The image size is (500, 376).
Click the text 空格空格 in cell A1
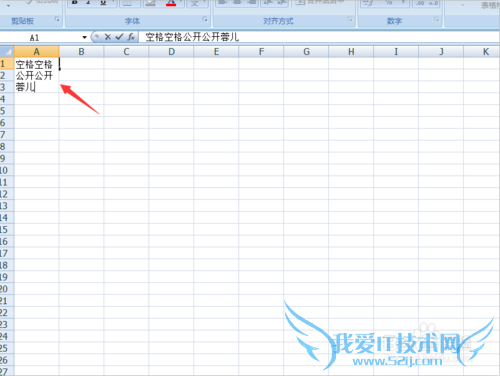coord(34,64)
